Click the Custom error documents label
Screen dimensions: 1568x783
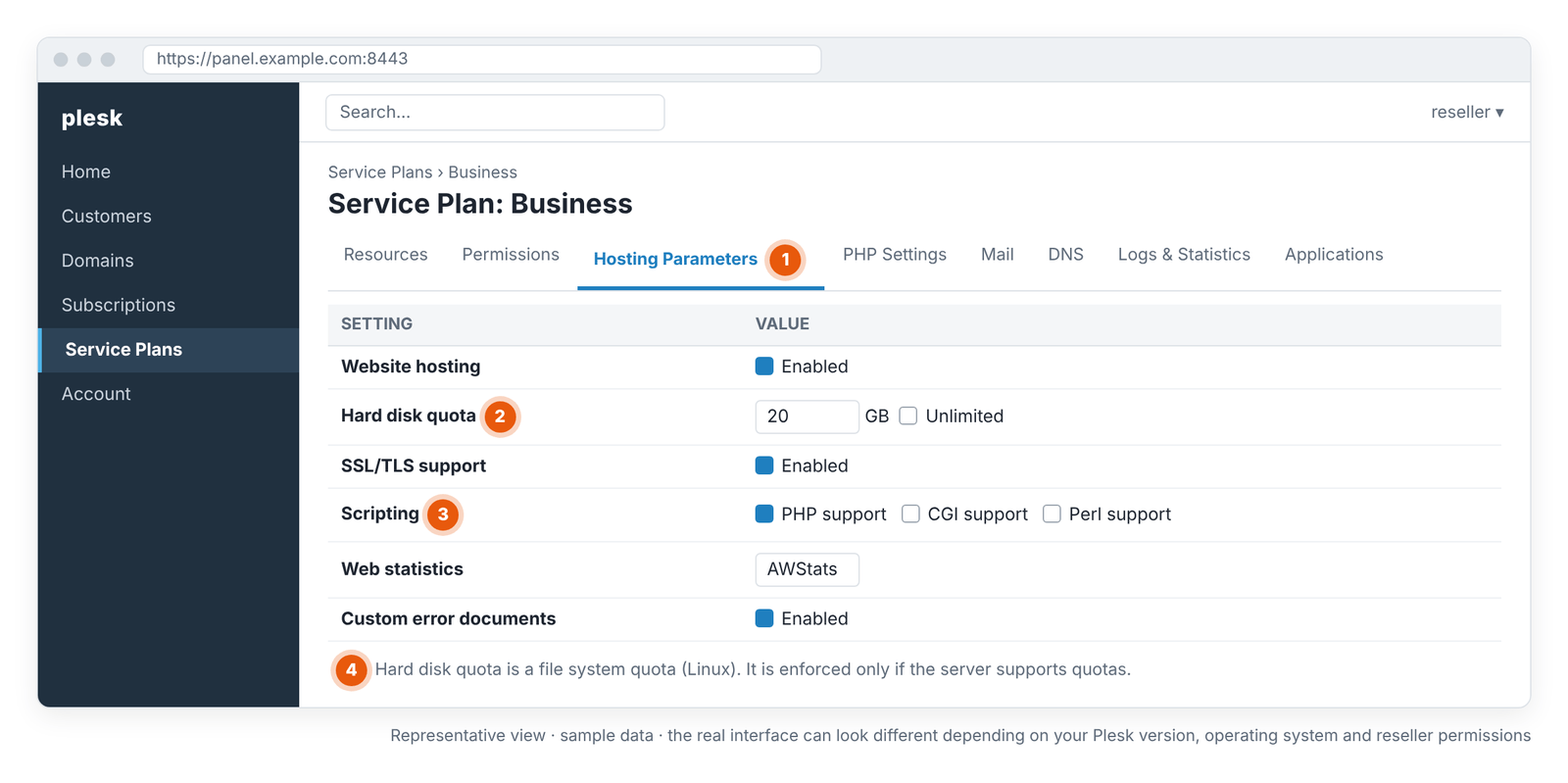tap(448, 618)
